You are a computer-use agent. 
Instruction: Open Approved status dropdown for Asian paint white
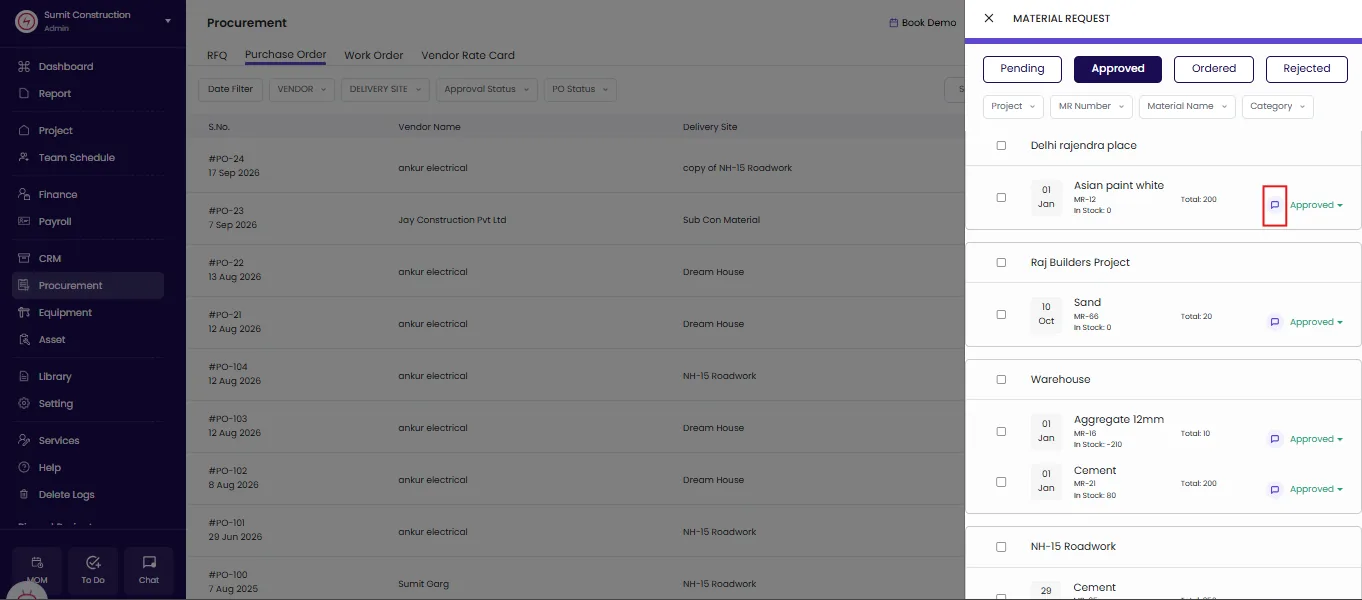tap(1316, 205)
